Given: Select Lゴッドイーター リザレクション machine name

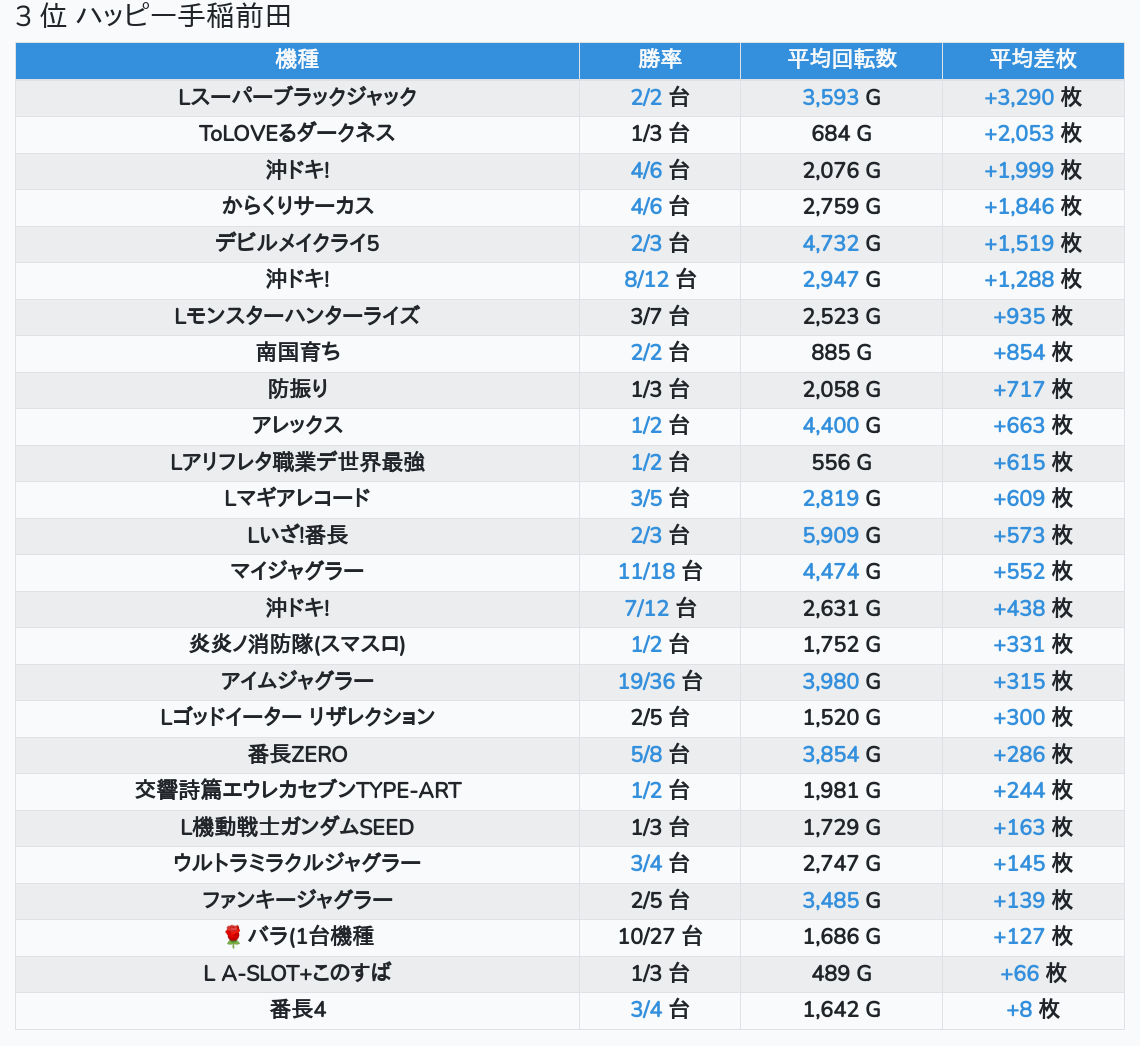Looking at the screenshot, I should 297,717.
